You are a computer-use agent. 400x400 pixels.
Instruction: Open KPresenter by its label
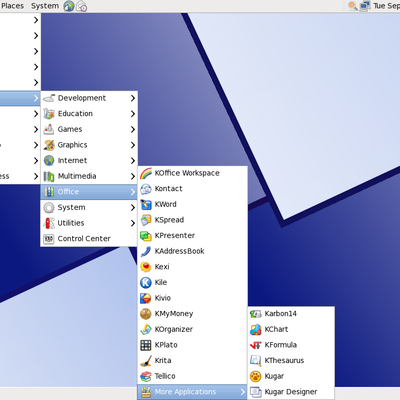pyautogui.click(x=175, y=235)
